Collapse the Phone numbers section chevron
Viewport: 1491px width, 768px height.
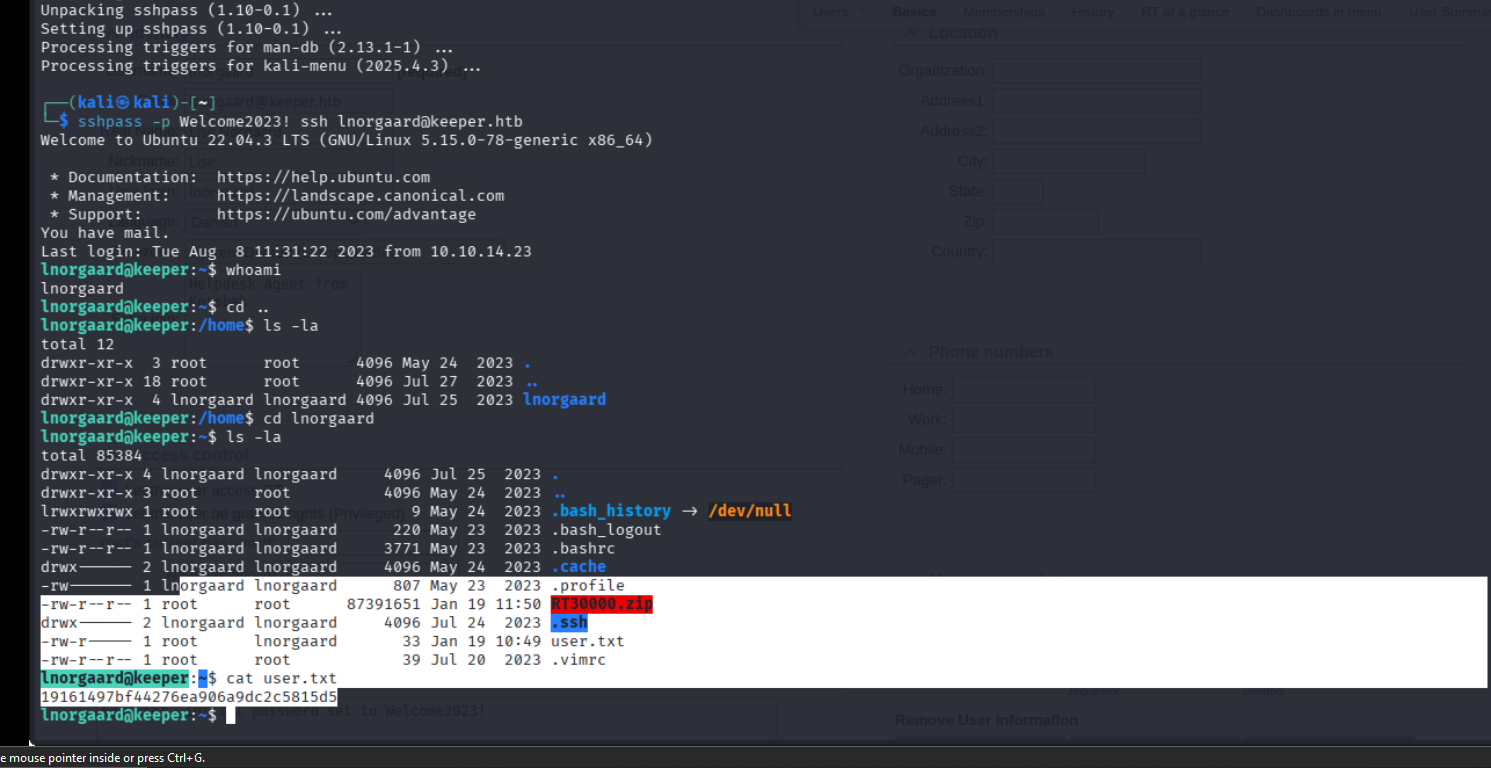point(911,352)
